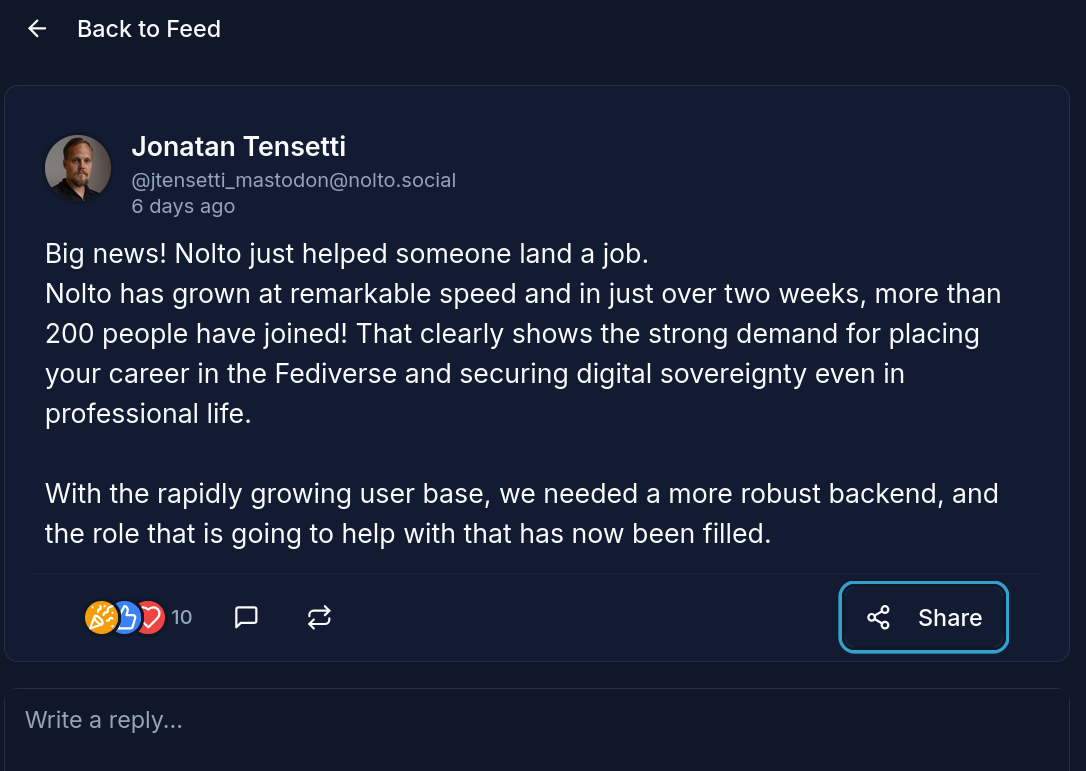Viewport: 1086px width, 771px height.
Task: Click the blue thumbs-up reaction icon
Action: coord(125,617)
